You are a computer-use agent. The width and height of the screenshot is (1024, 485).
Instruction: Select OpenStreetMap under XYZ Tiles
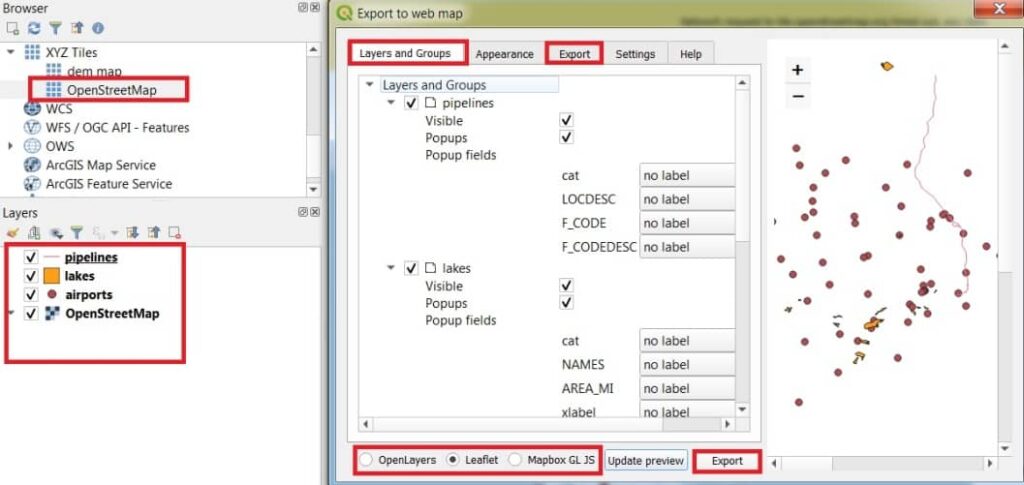pos(112,90)
